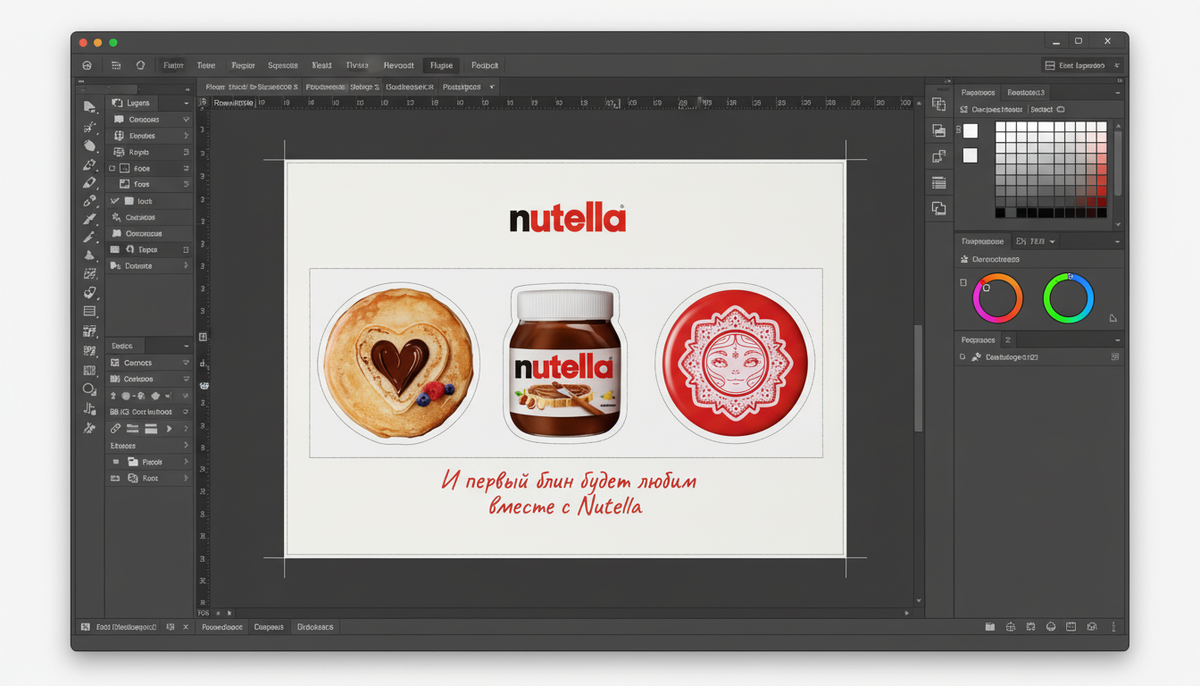Click the list icon beside the home icon
Image resolution: width=1200 pixels, height=686 pixels.
click(x=116, y=65)
